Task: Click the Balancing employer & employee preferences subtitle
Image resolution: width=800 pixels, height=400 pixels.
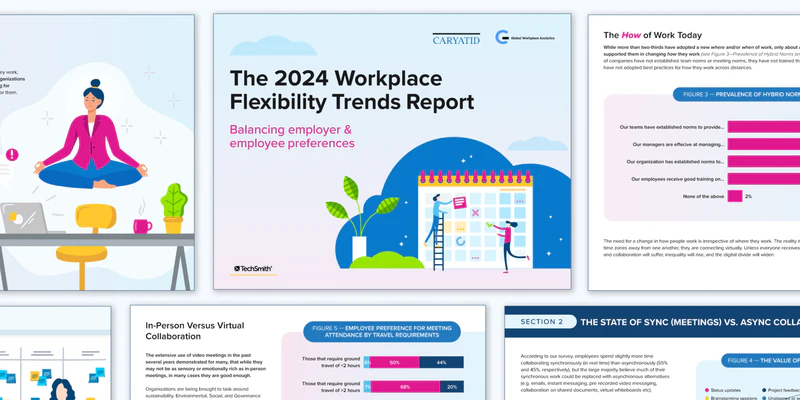Action: click(292, 136)
